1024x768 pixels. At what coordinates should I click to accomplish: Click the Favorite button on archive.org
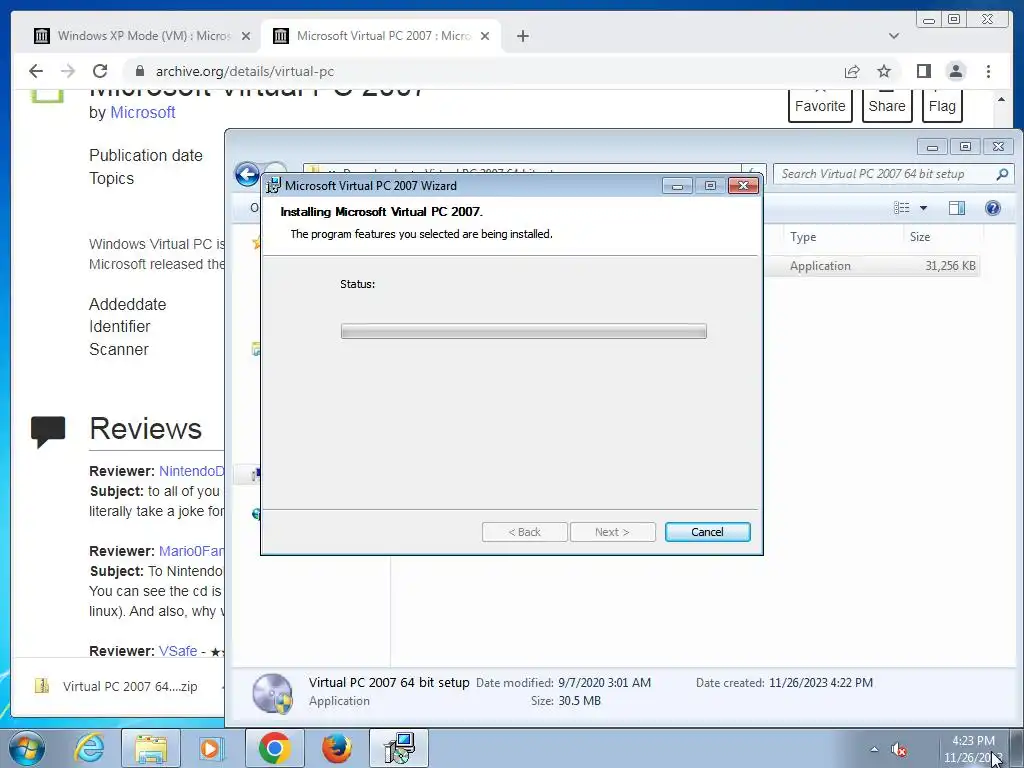pos(820,106)
